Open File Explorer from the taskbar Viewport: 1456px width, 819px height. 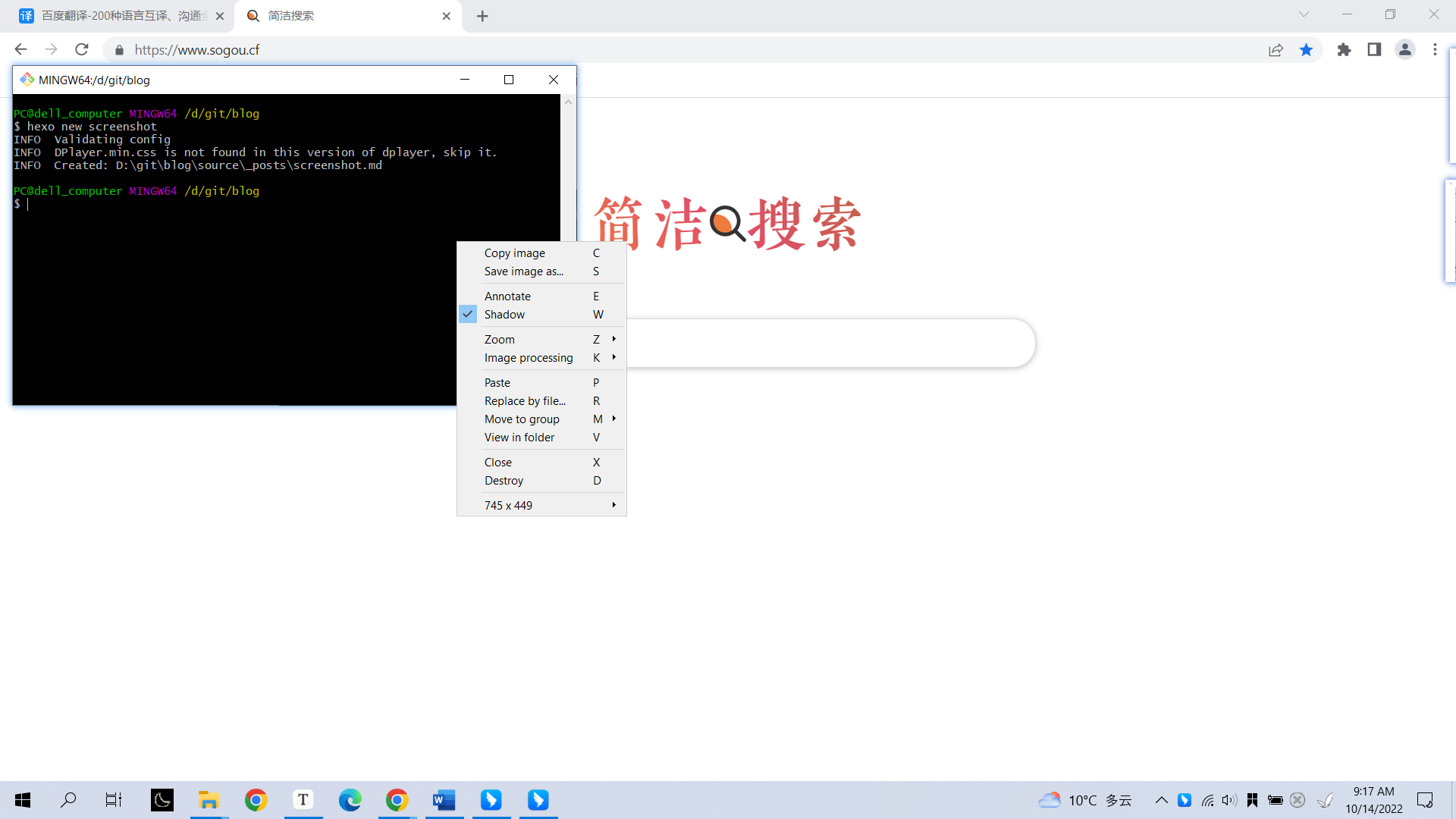point(209,800)
